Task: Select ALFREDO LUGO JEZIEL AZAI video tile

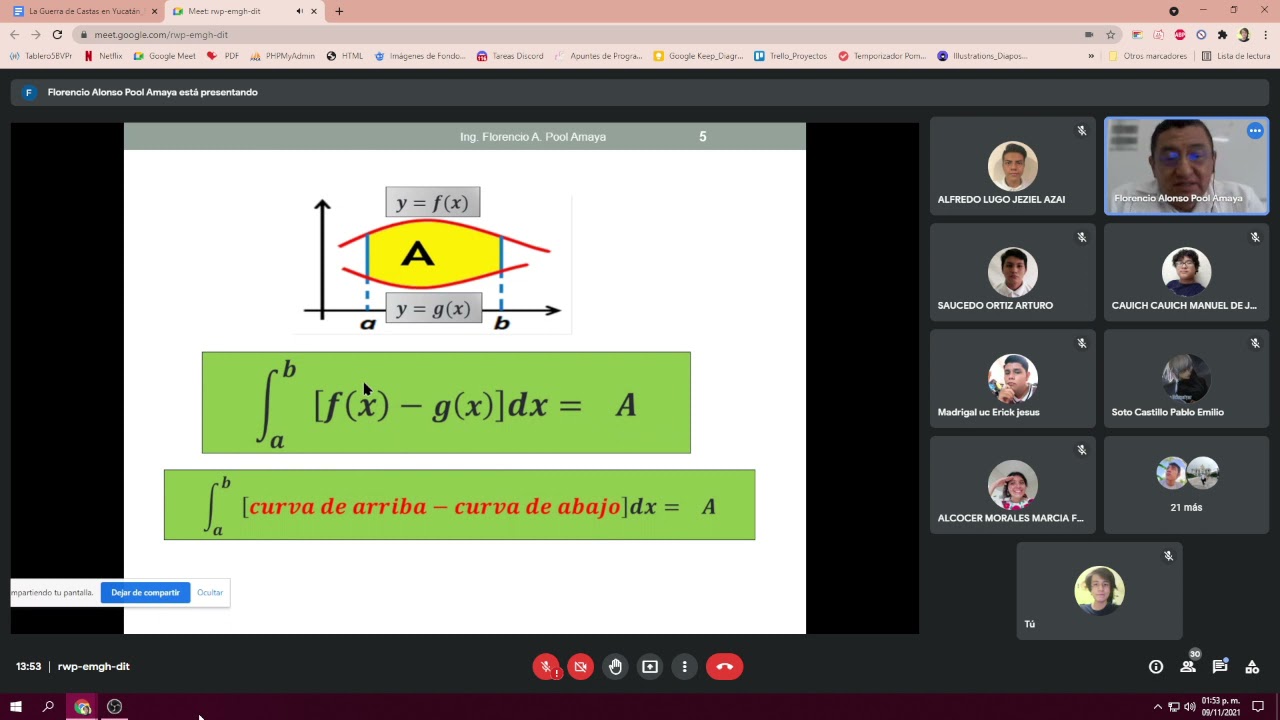Action: [1013, 164]
